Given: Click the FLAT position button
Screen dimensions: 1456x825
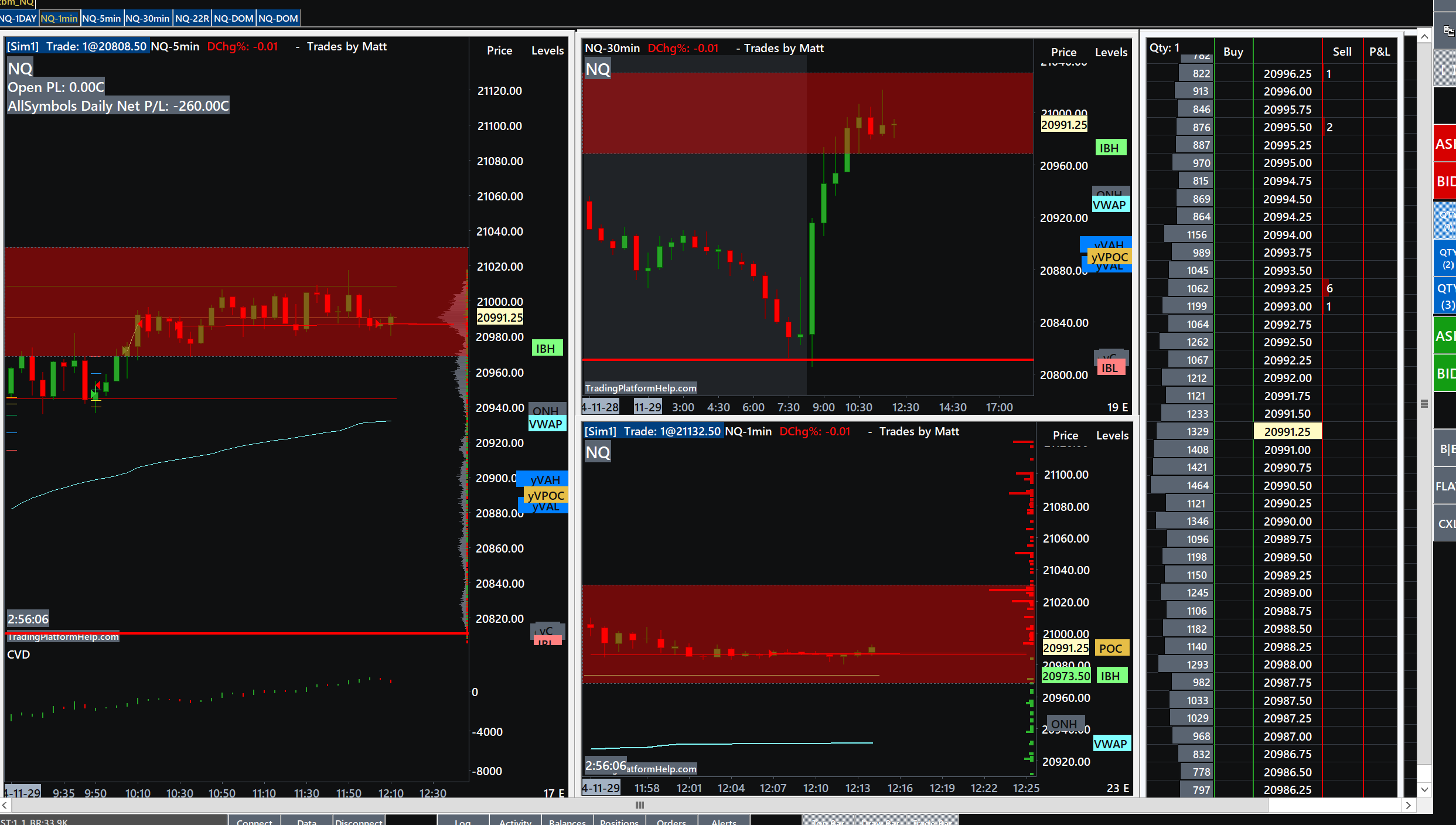Looking at the screenshot, I should click(x=1445, y=486).
